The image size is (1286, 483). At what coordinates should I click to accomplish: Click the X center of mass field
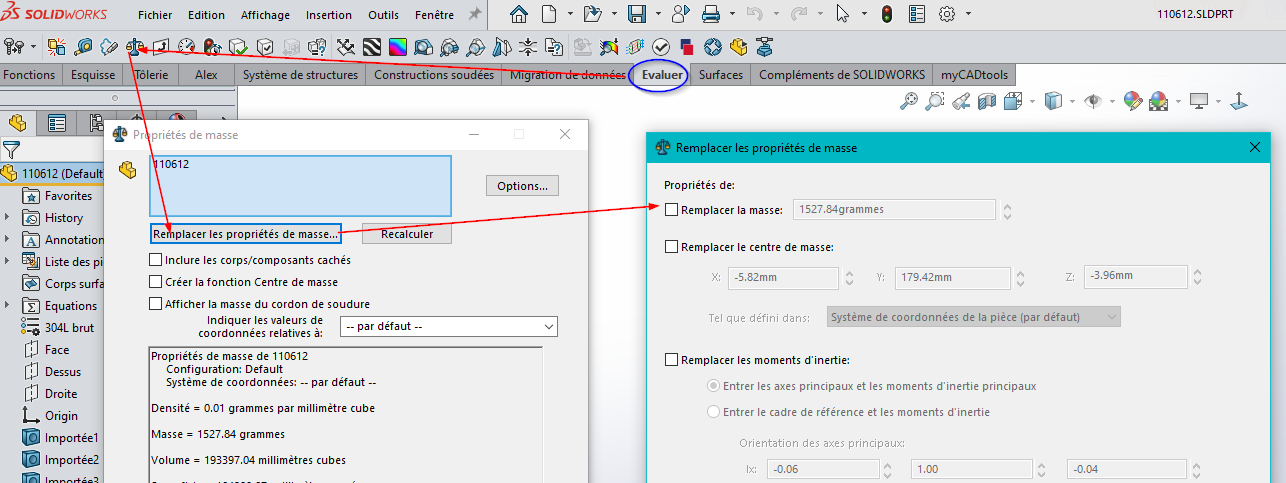pyautogui.click(x=783, y=277)
